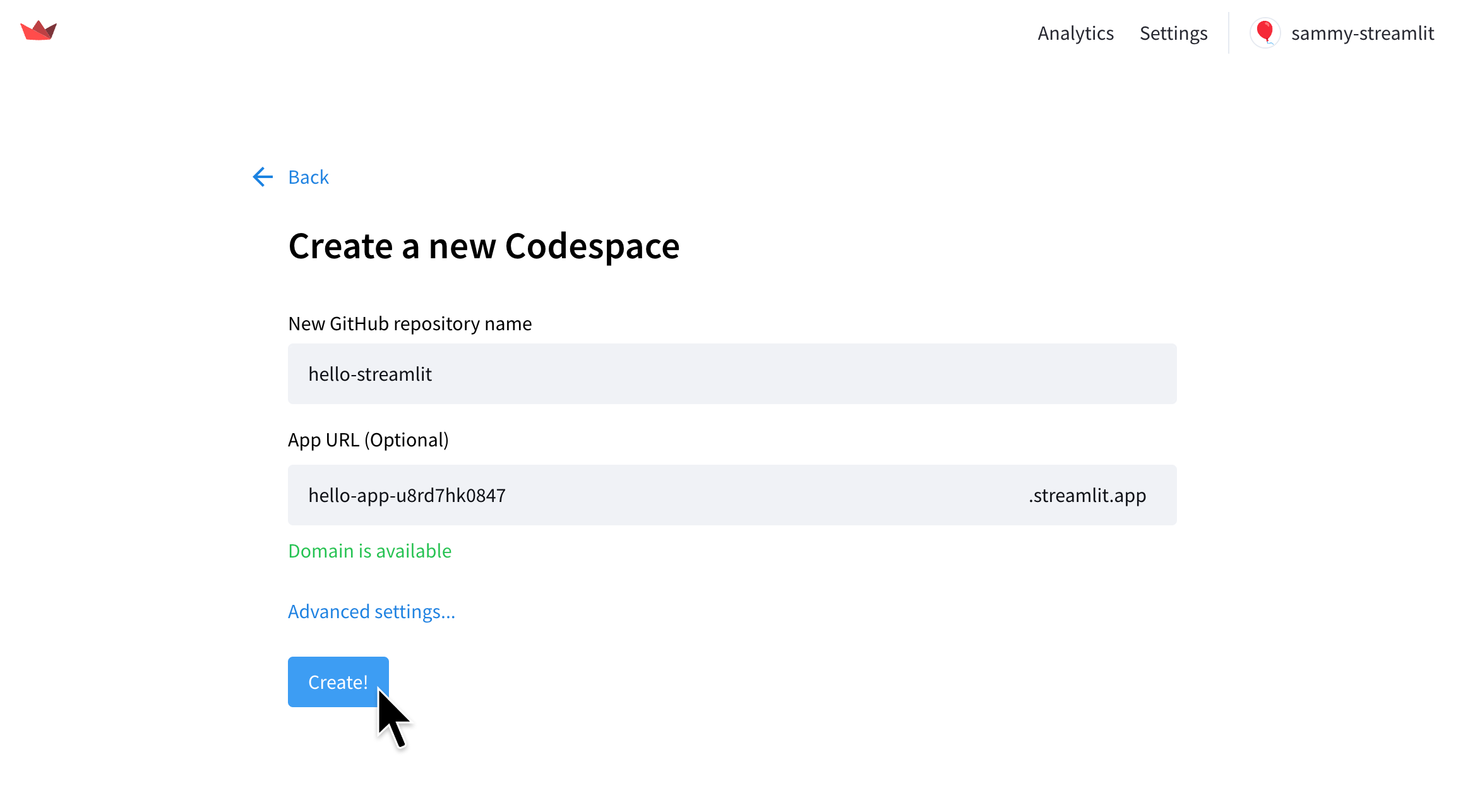This screenshot has width=1475, height=812.
Task: Click empty space right of the repository name text
Action: (821, 374)
